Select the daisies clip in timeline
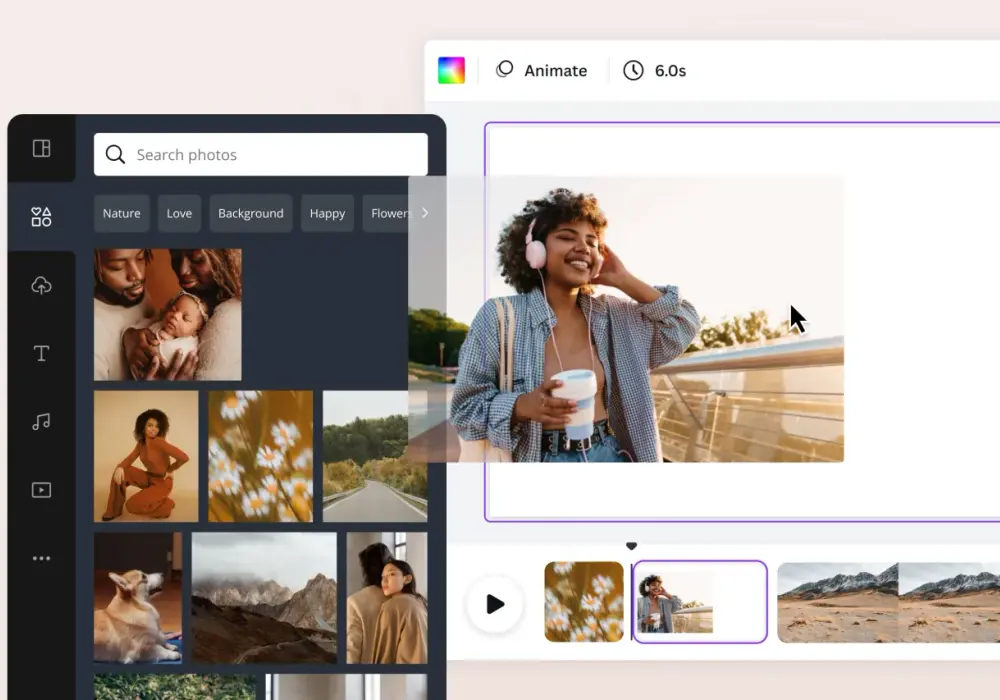The width and height of the screenshot is (1000, 700). coord(584,602)
